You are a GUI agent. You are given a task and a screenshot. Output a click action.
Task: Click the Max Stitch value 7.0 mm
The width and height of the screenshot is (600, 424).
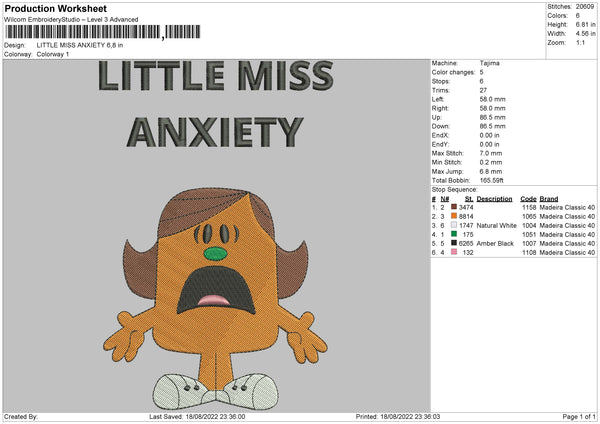(x=491, y=153)
